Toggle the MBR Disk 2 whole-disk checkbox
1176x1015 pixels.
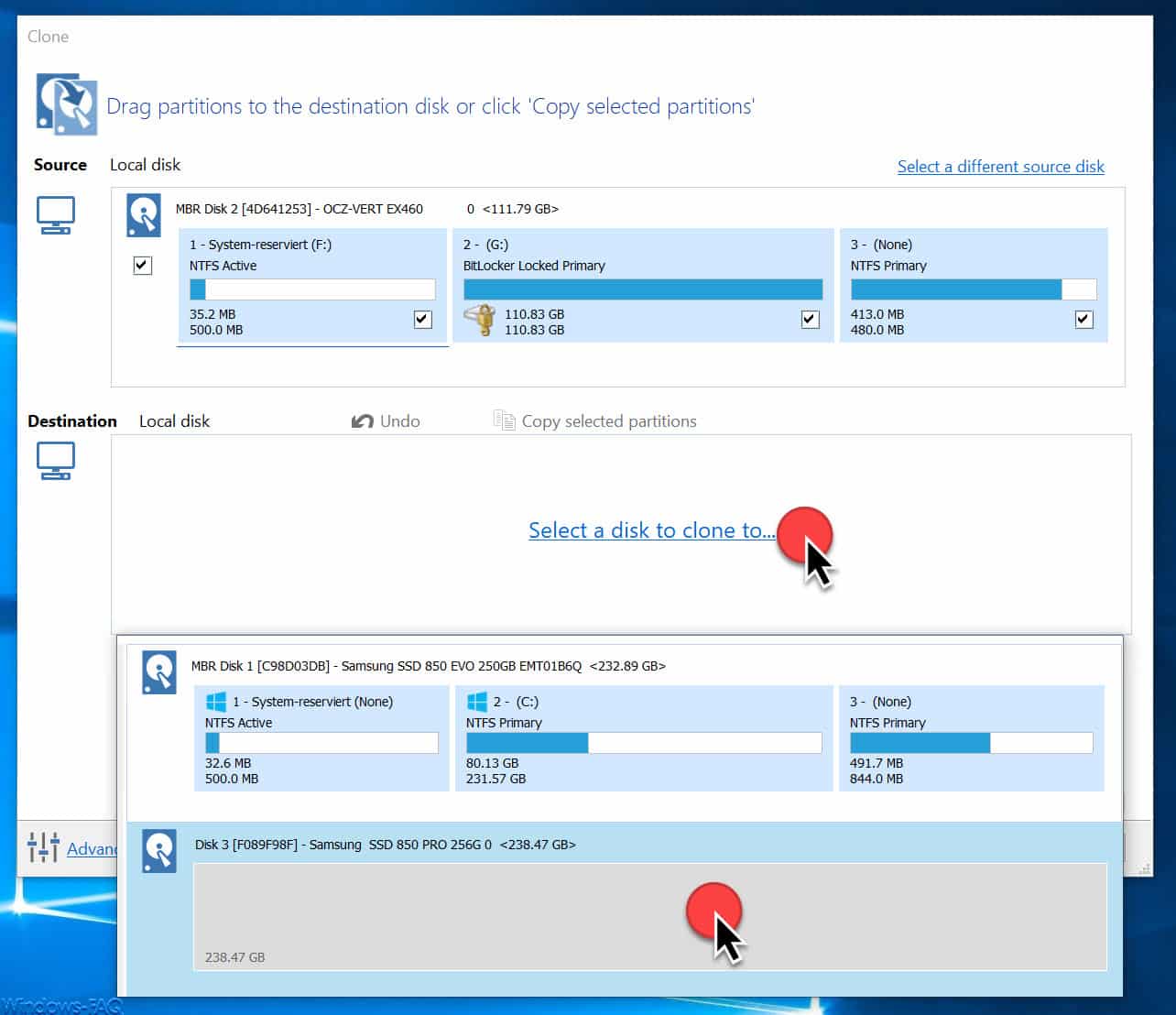142,266
